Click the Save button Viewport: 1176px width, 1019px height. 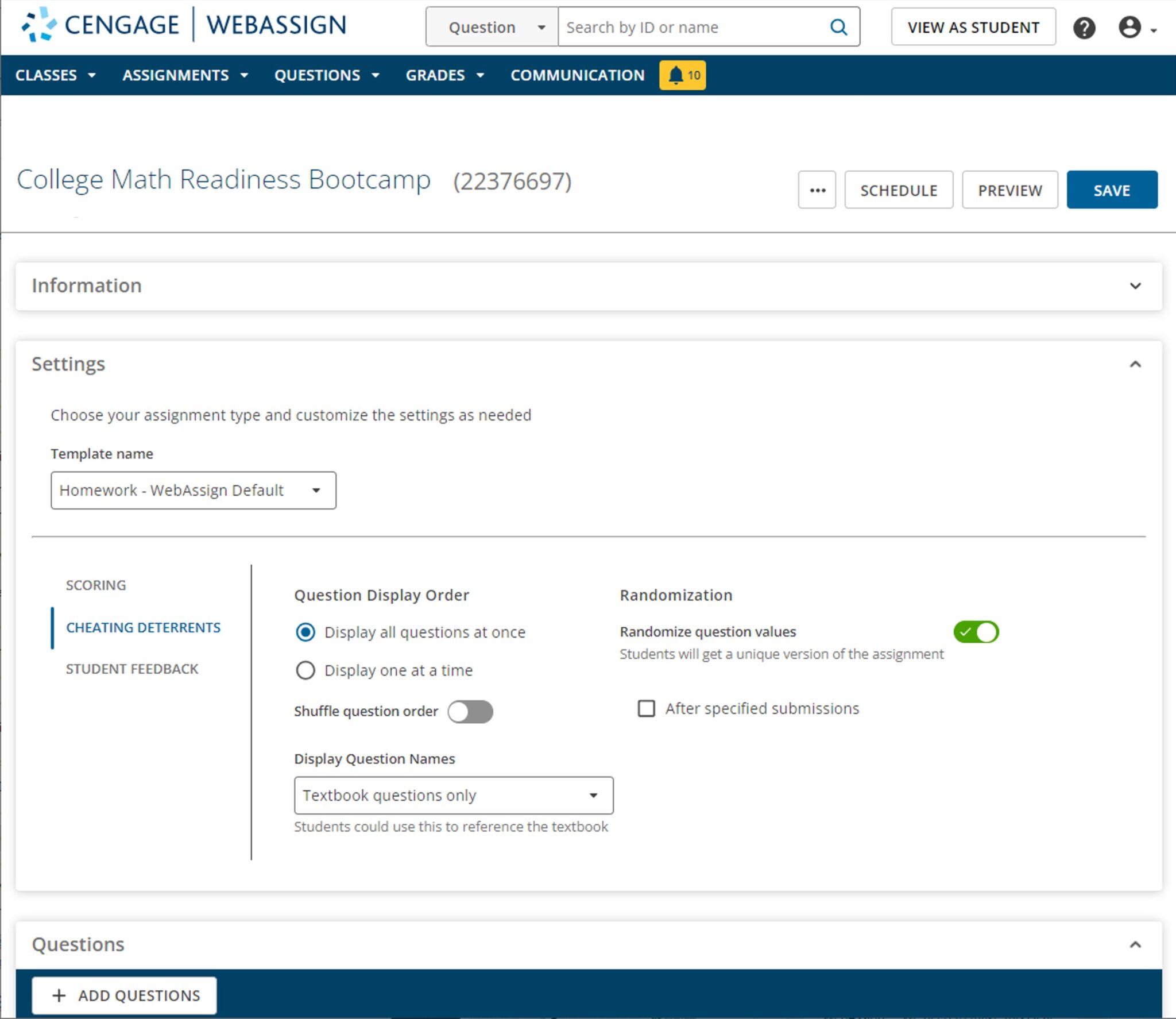pos(1112,190)
